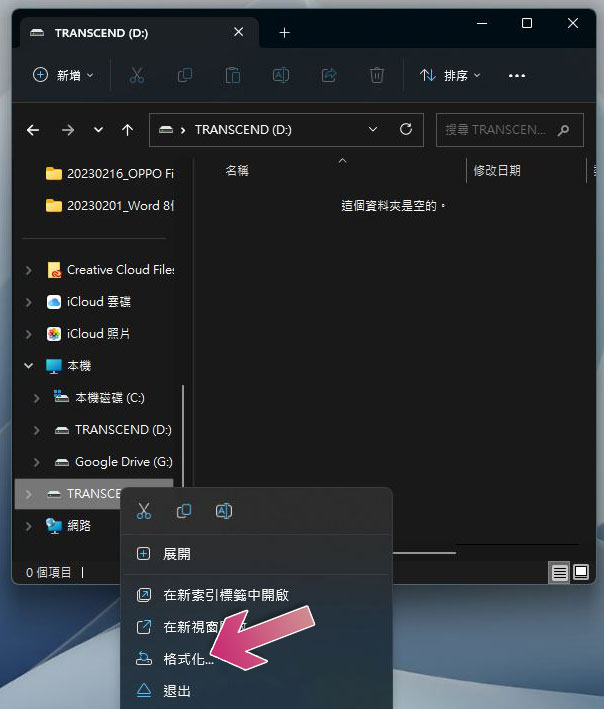Image resolution: width=604 pixels, height=709 pixels.
Task: Expand the iCloud 雲碟 node
Action: (x=28, y=302)
